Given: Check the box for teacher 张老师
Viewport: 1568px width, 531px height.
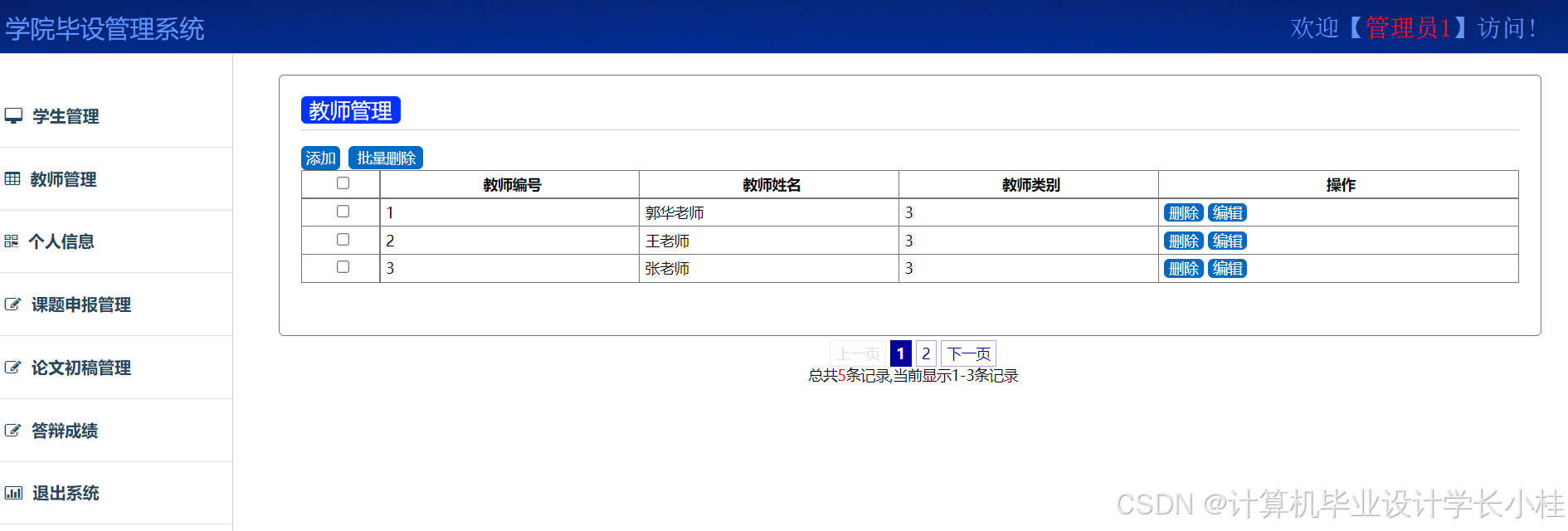Looking at the screenshot, I should tap(343, 267).
